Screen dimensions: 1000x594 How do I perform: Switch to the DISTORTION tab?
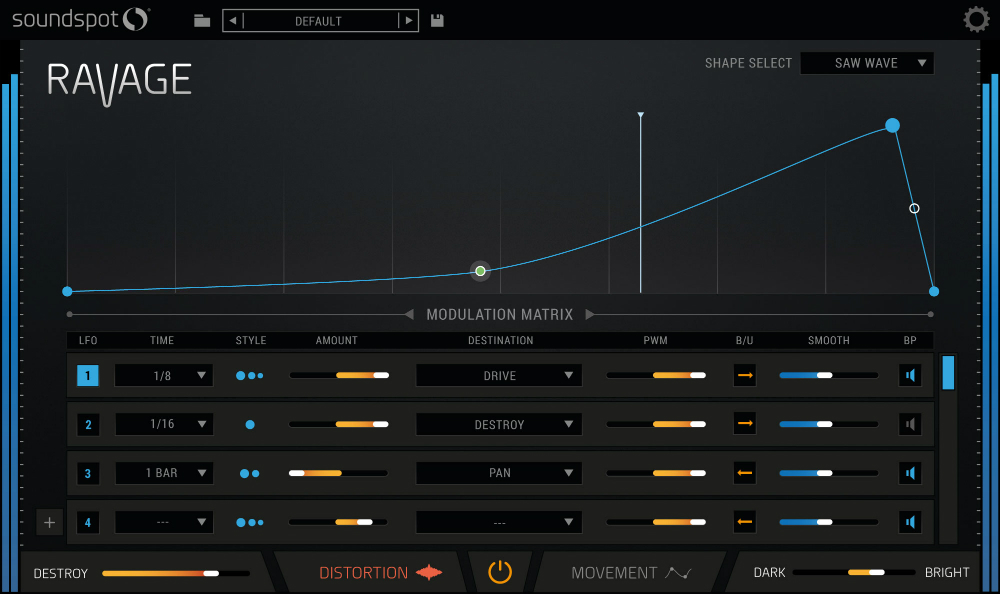pos(379,573)
